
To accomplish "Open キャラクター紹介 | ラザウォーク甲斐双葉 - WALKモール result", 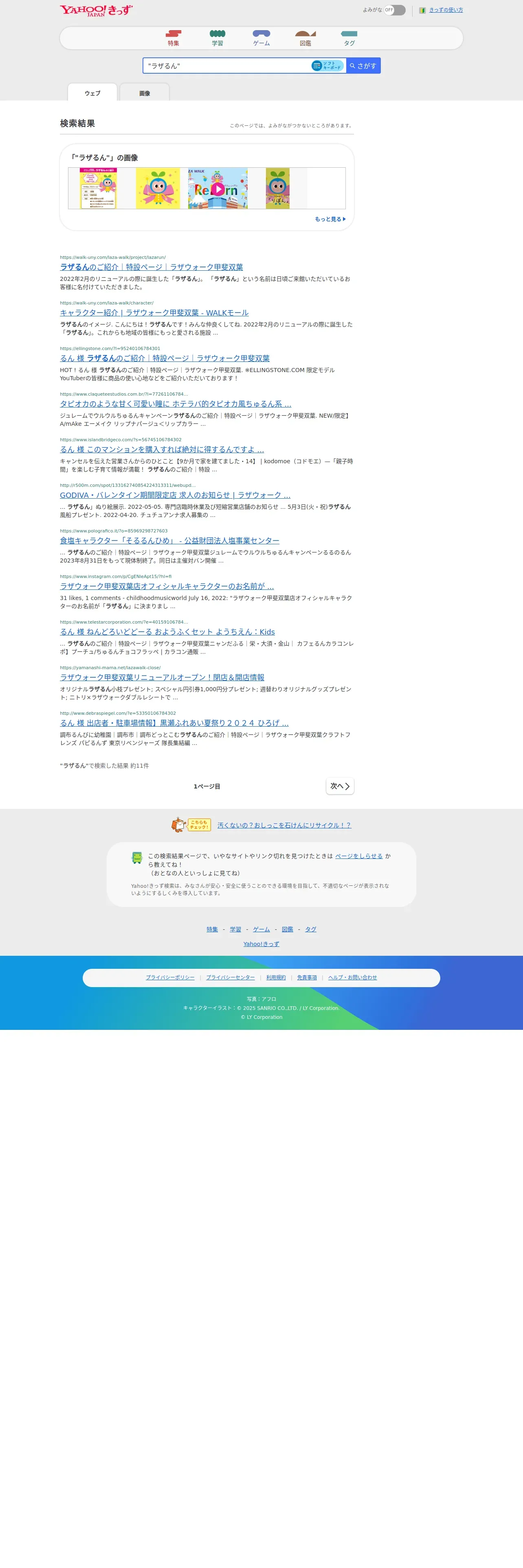I will pos(154,313).
